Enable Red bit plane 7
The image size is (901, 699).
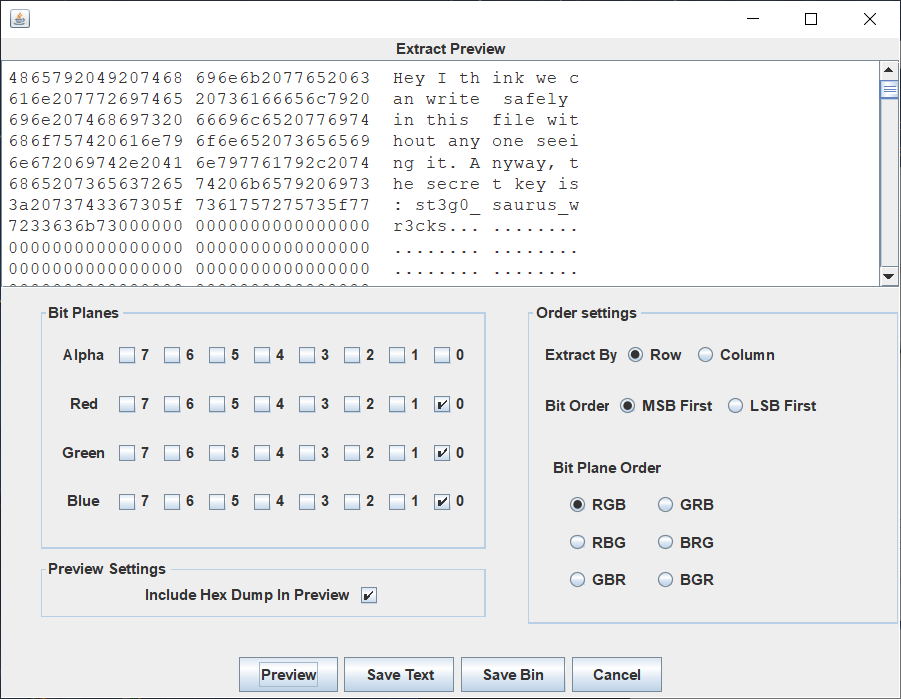(x=127, y=404)
